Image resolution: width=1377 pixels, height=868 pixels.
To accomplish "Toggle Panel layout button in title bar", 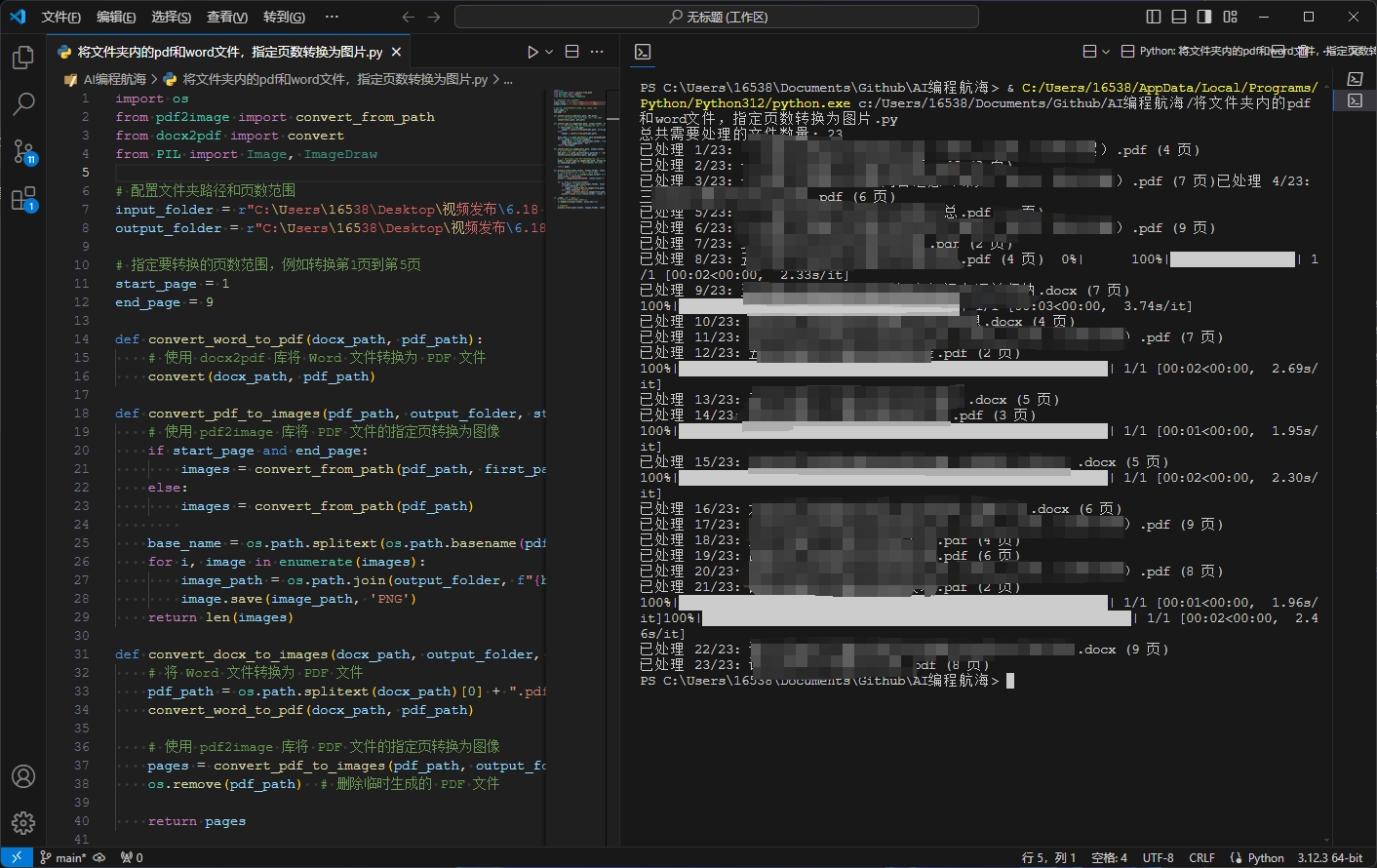I will pyautogui.click(x=1179, y=17).
